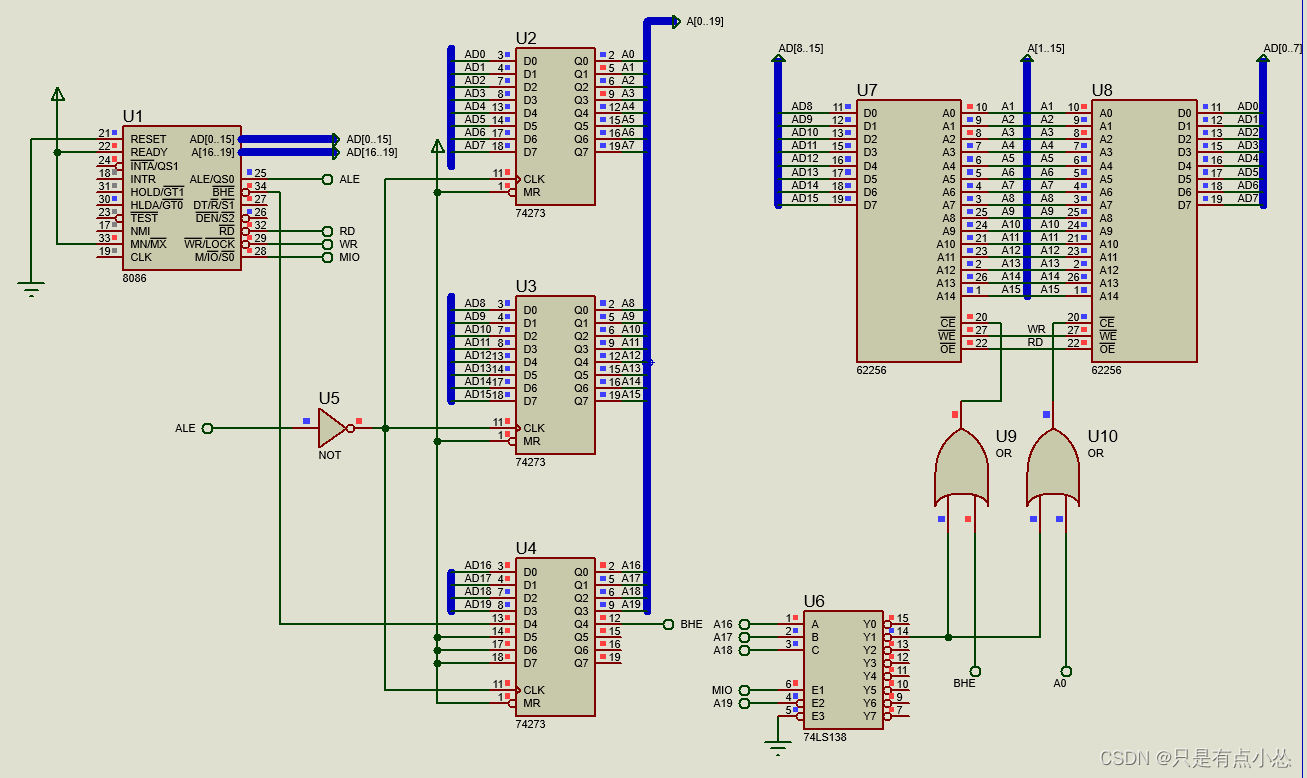This screenshot has height=778, width=1307.
Task: Pick the U6 74LS138 decoder chip
Action: click(x=843, y=670)
